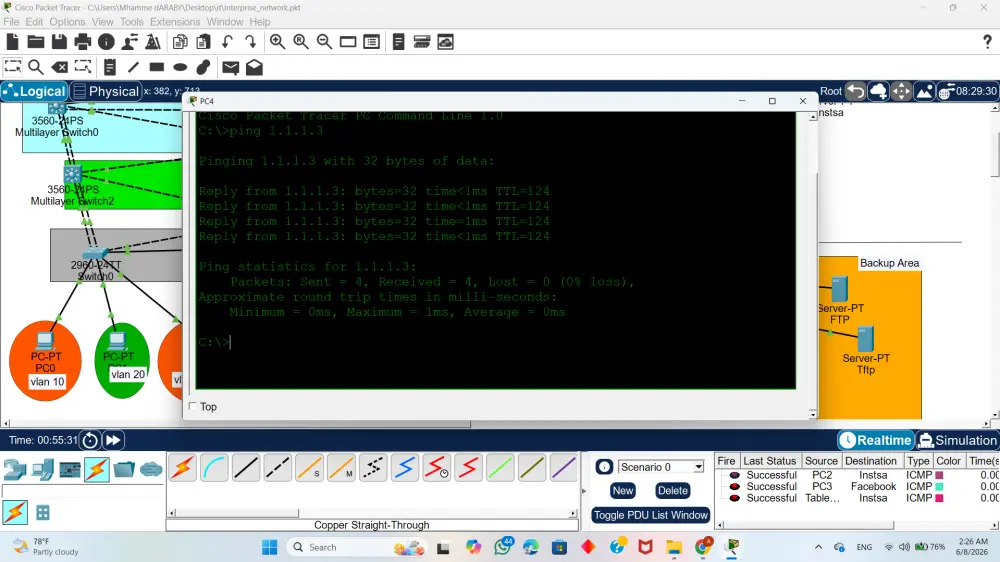Reset workspace zoom
The image size is (1000, 562).
click(x=301, y=42)
